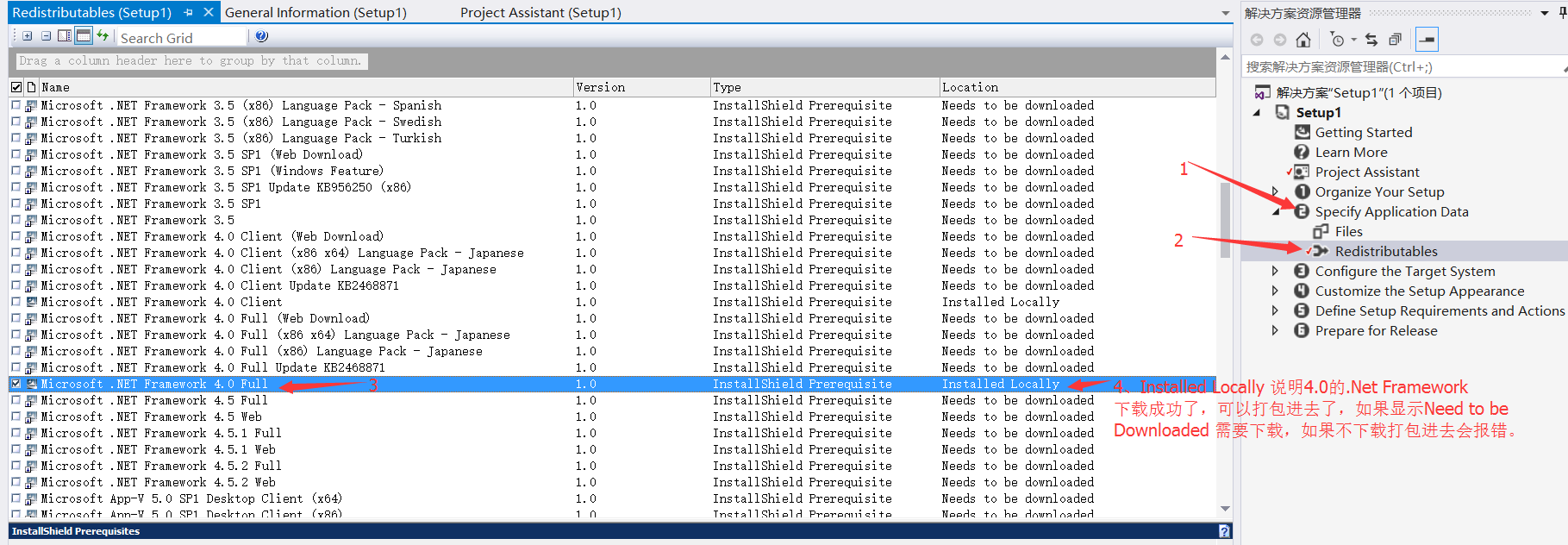Image resolution: width=1568 pixels, height=545 pixels.
Task: Click the Prepare for Release step icon
Action: tap(1302, 330)
